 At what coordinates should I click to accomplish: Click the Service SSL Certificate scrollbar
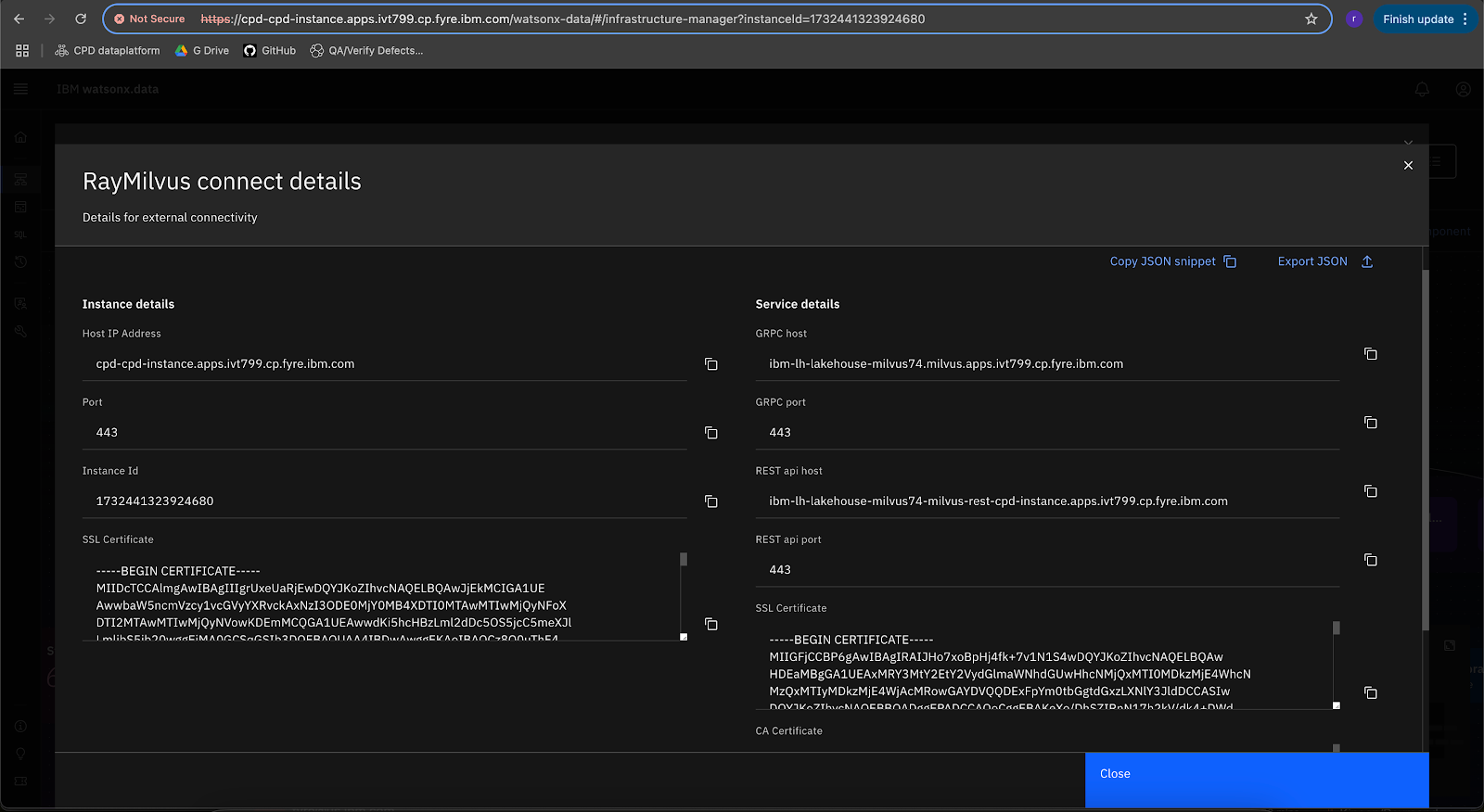pos(1337,628)
